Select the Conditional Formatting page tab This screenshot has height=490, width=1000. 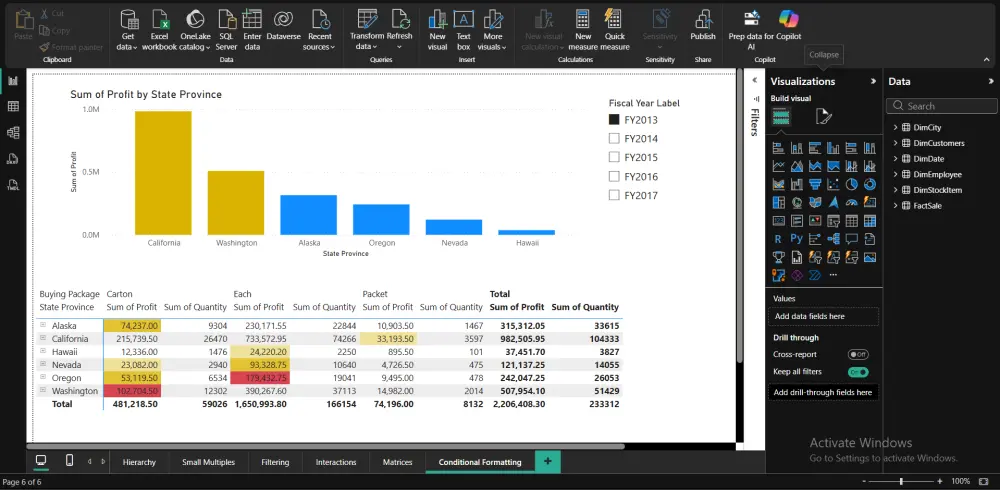pos(480,462)
